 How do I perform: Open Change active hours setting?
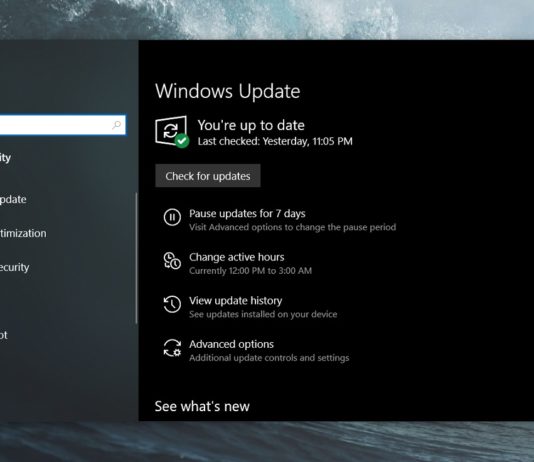pyautogui.click(x=237, y=257)
